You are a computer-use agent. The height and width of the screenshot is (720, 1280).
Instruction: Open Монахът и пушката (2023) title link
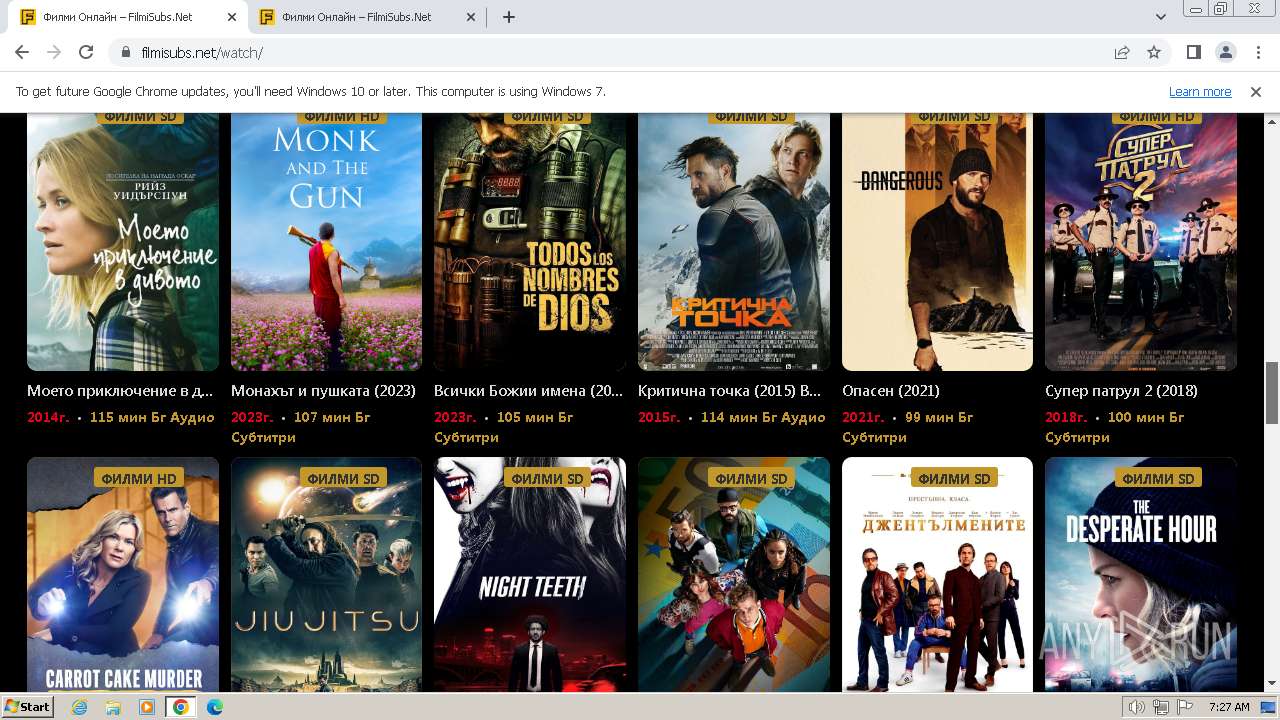tap(323, 391)
